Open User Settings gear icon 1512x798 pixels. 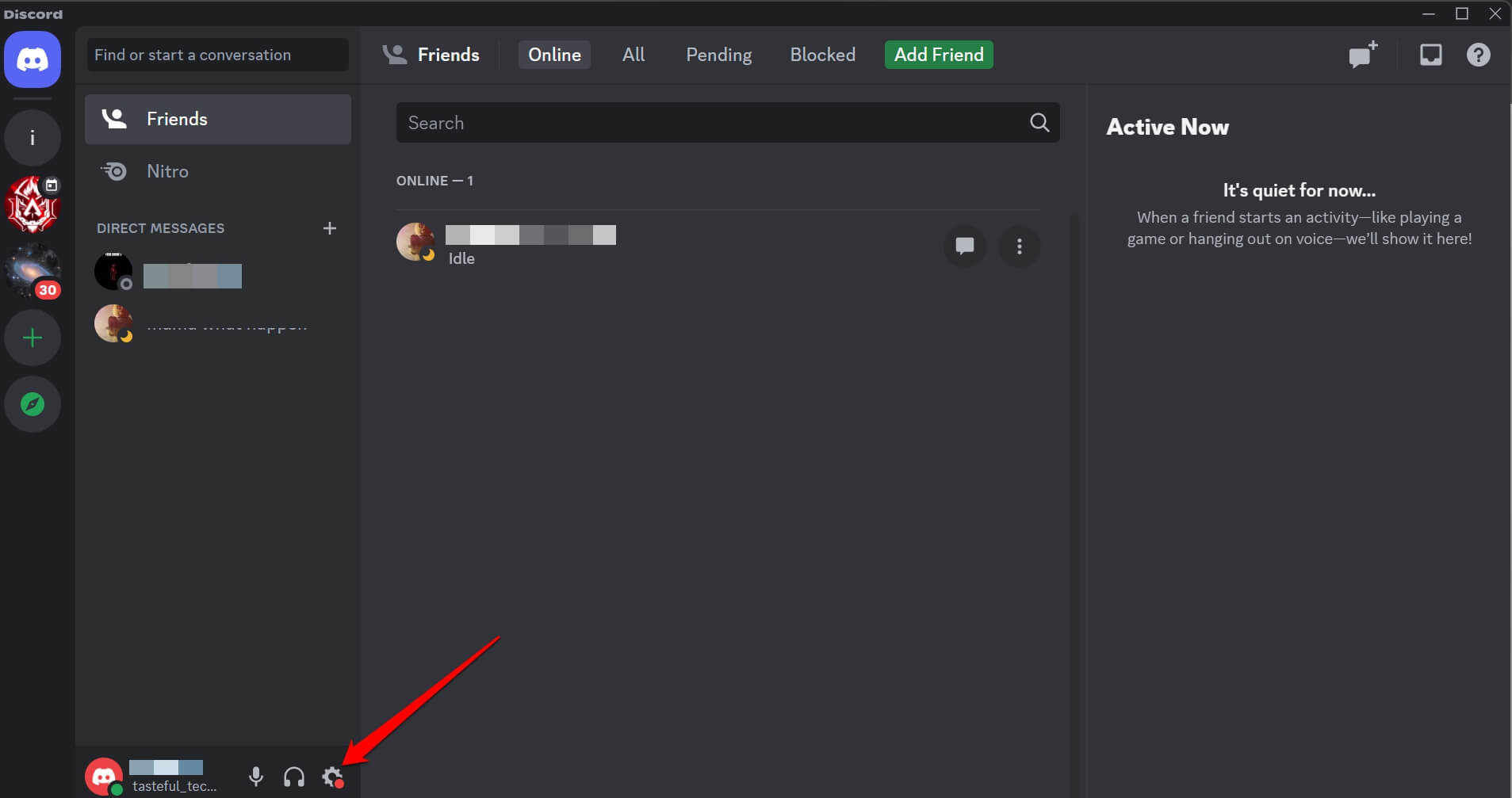[x=332, y=777]
